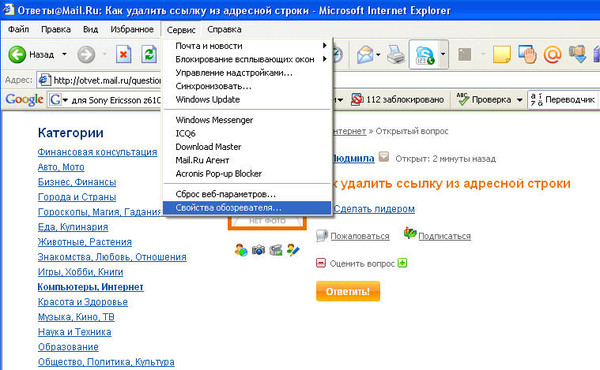Expand Почта и новости submenu
Screen dimensions: 600x370
click(247, 46)
